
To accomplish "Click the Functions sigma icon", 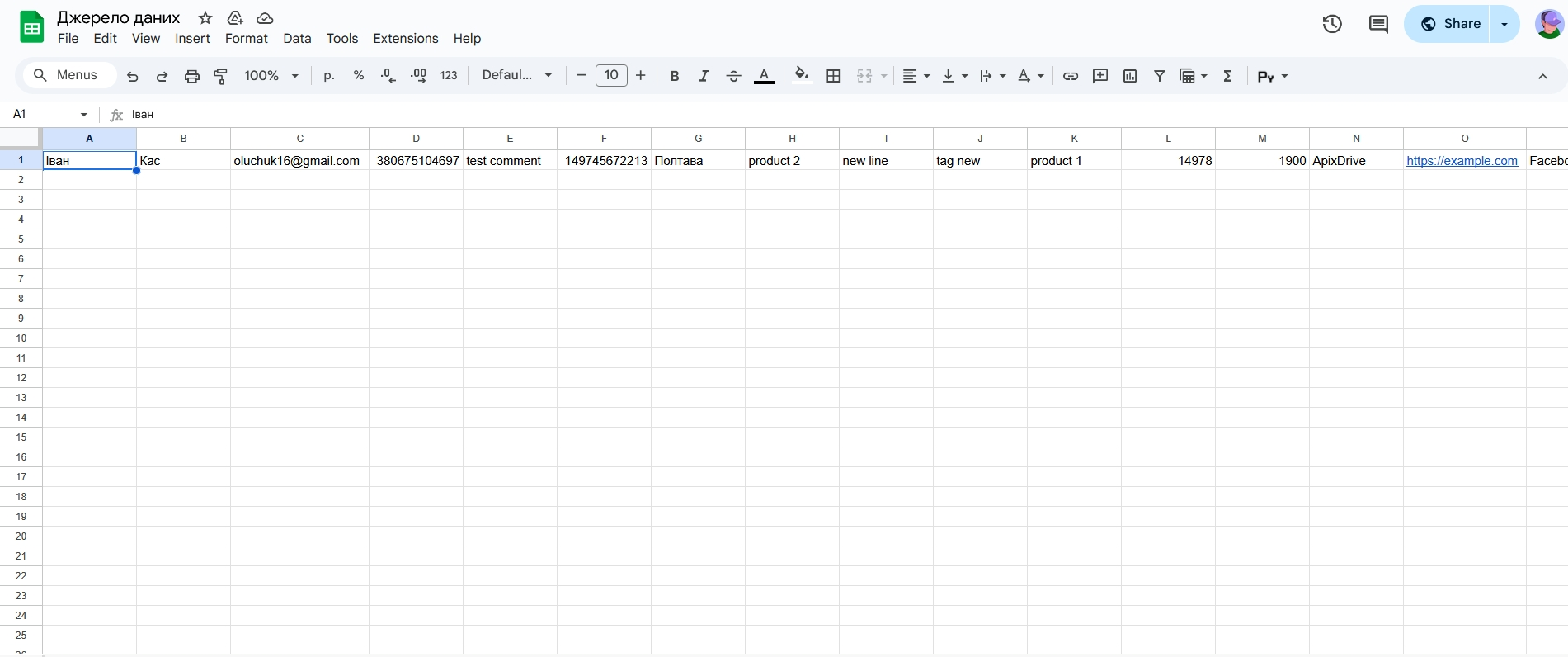I will (1227, 76).
